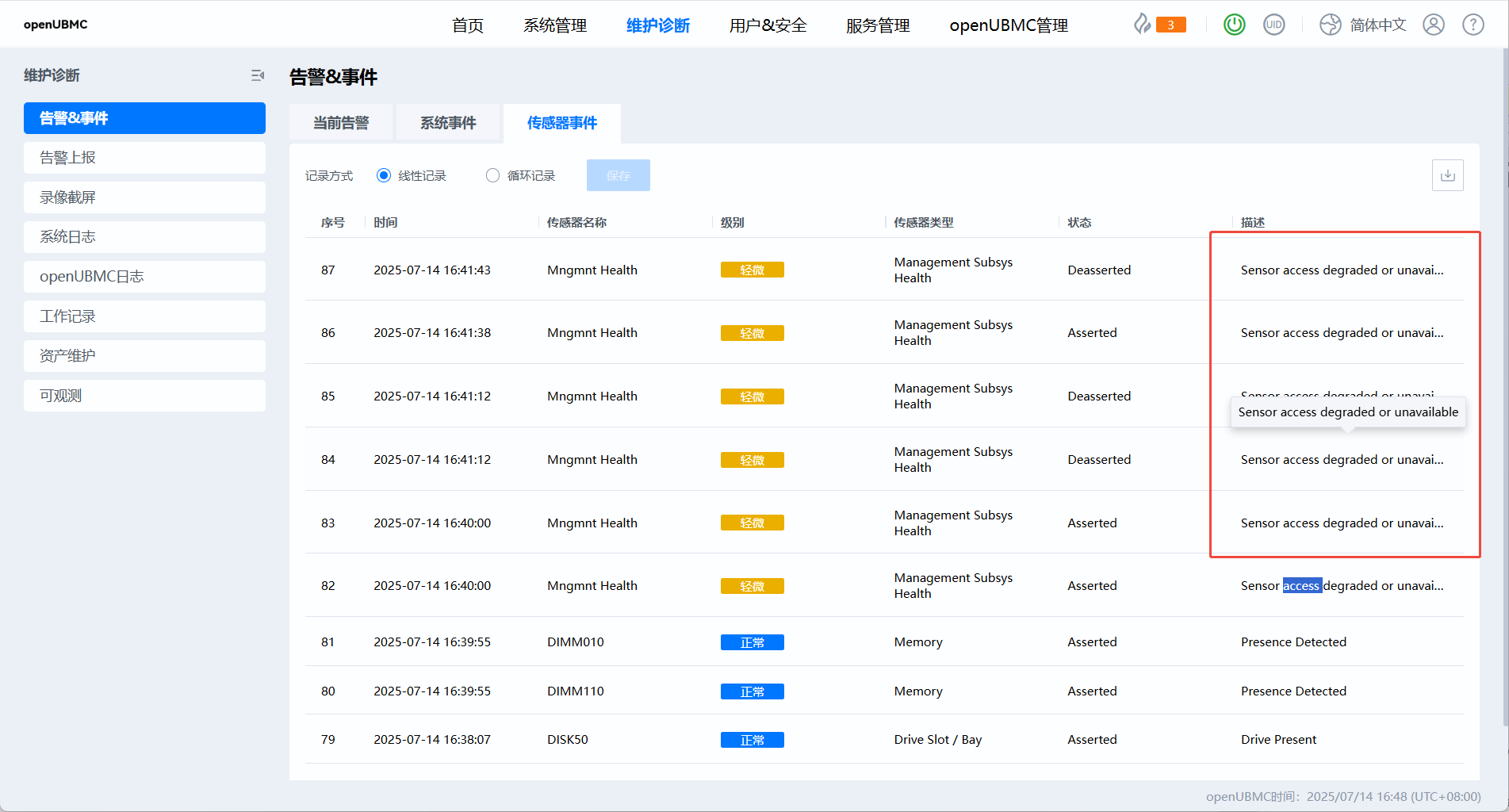The image size is (1509, 812).
Task: Click the openUBMC logo text
Action: (56, 25)
